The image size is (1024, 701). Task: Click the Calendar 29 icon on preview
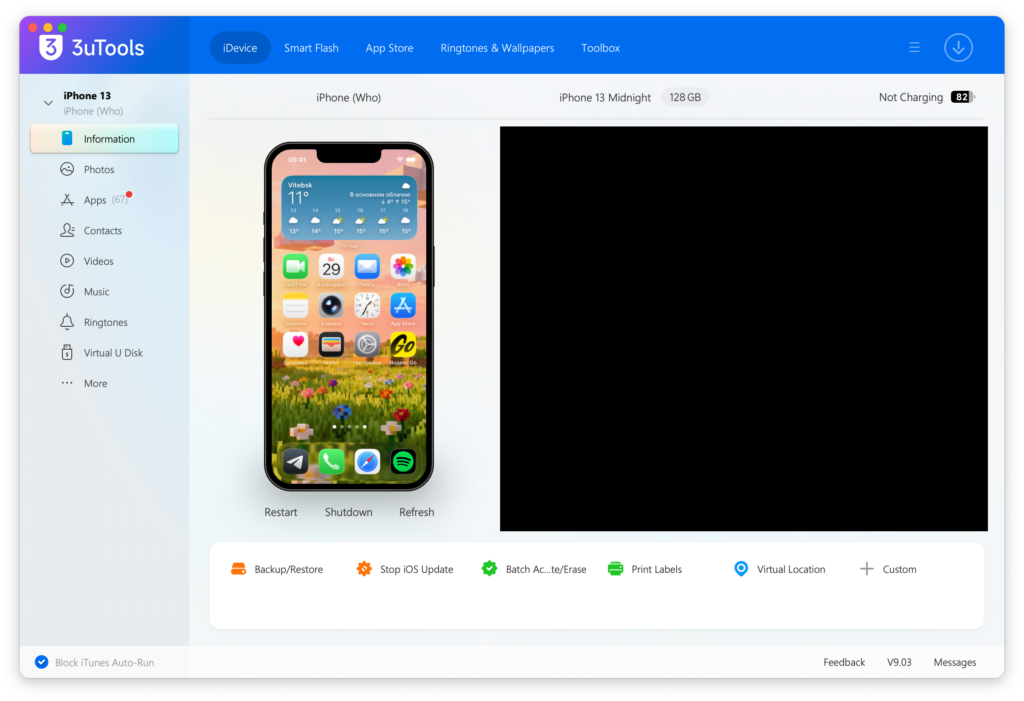(331, 267)
